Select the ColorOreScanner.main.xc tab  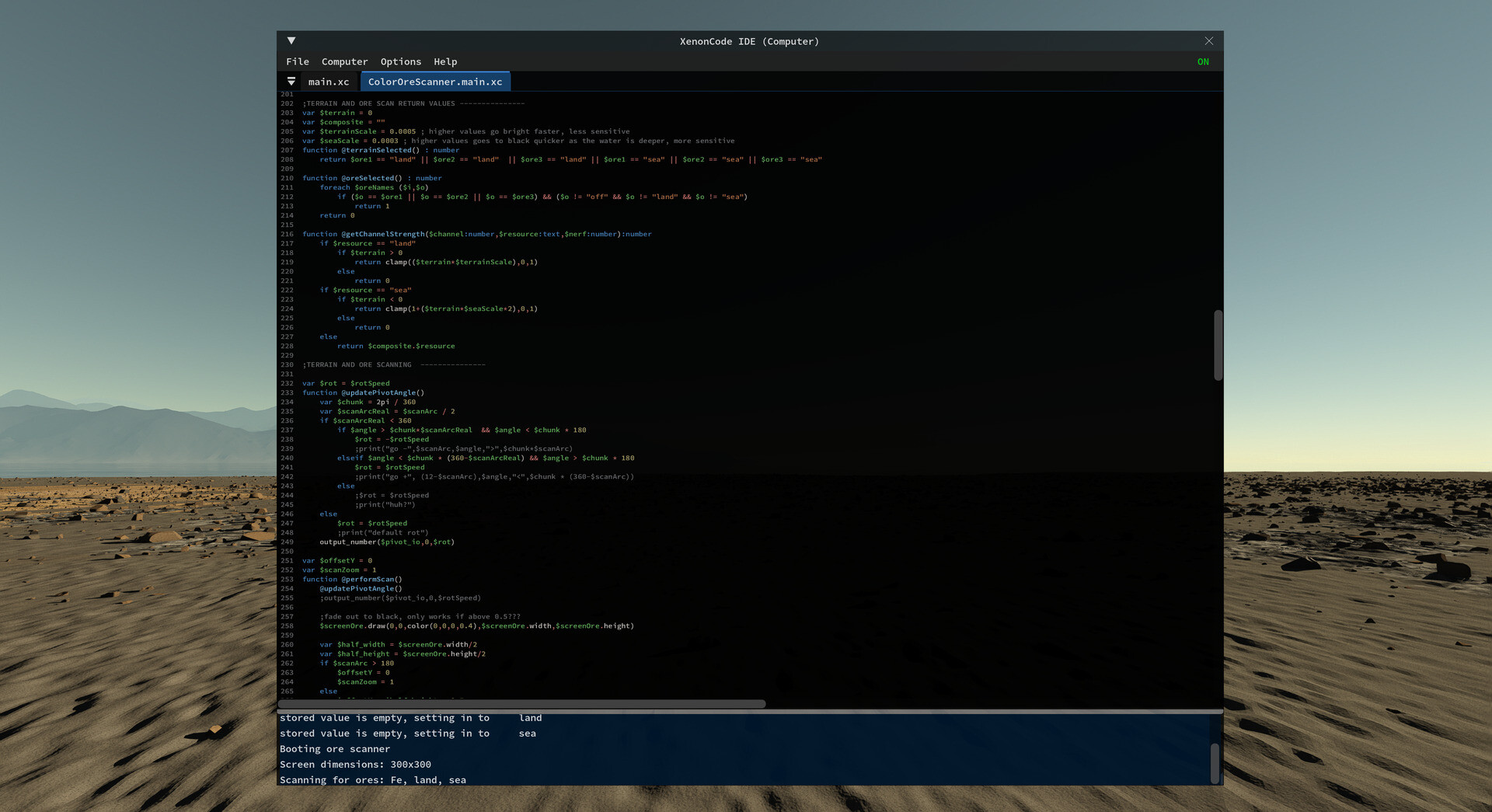coord(435,81)
